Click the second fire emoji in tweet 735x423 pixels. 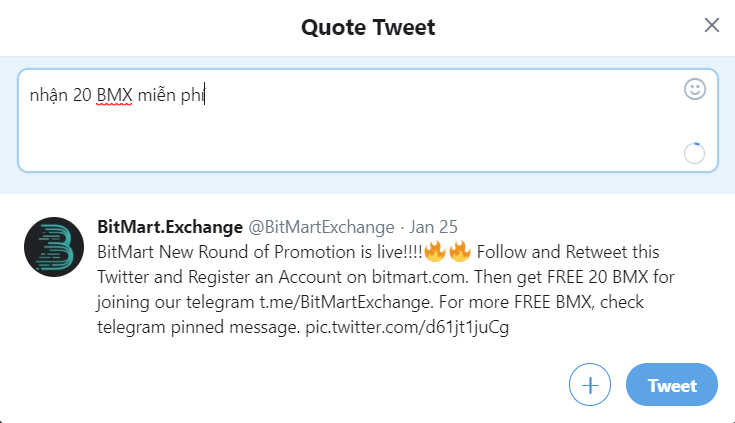point(459,251)
